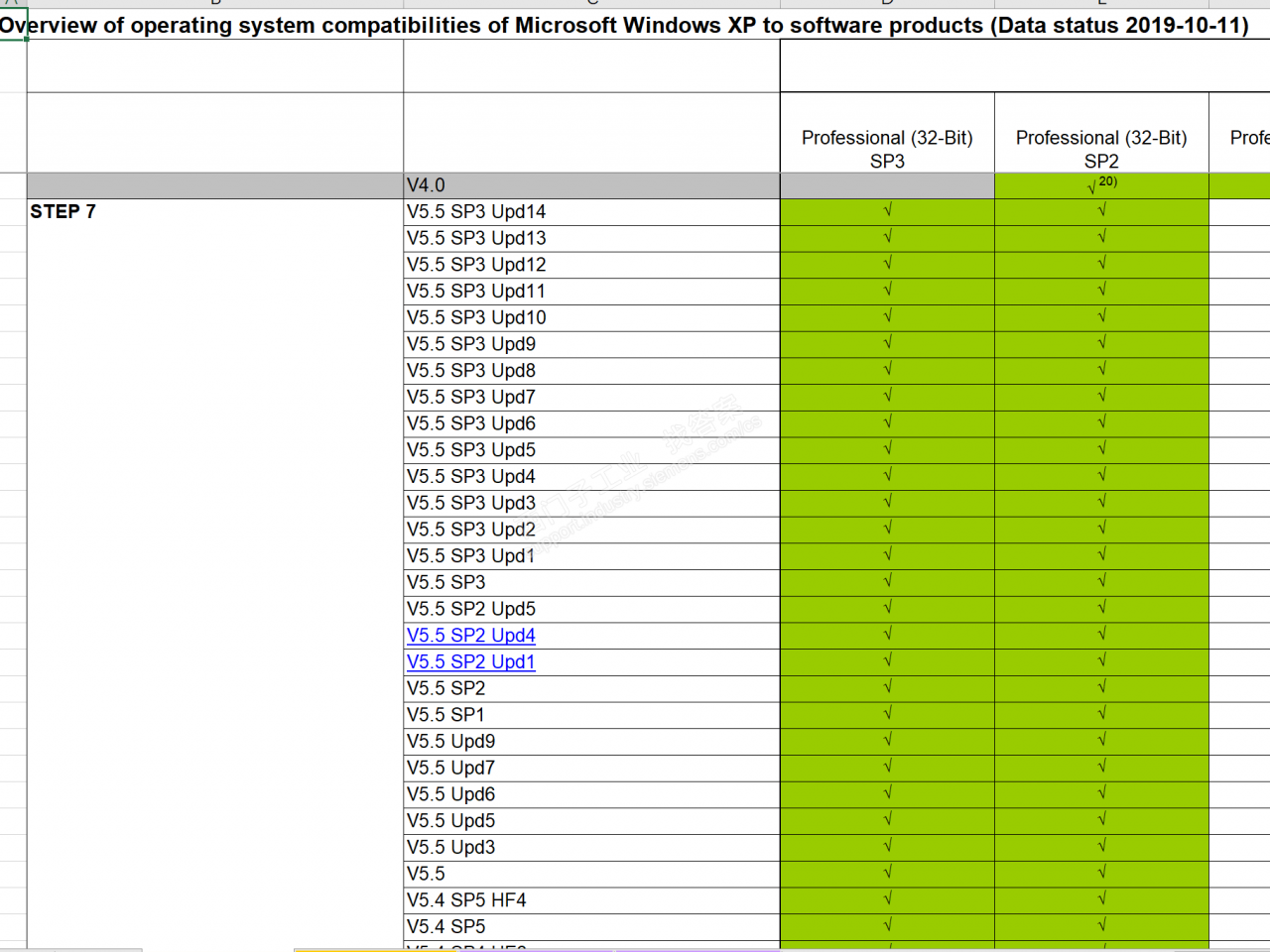Select the V5.5 Upd7 cell
The width and height of the screenshot is (1270, 952).
pos(591,769)
